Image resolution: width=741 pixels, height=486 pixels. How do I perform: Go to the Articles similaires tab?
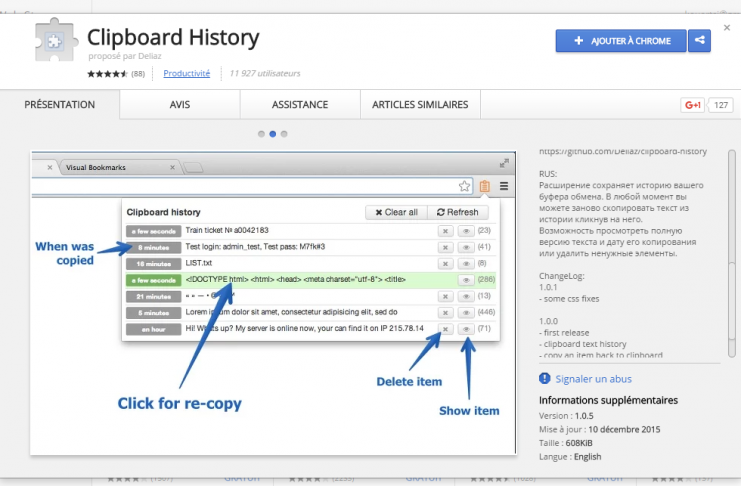pos(420,104)
